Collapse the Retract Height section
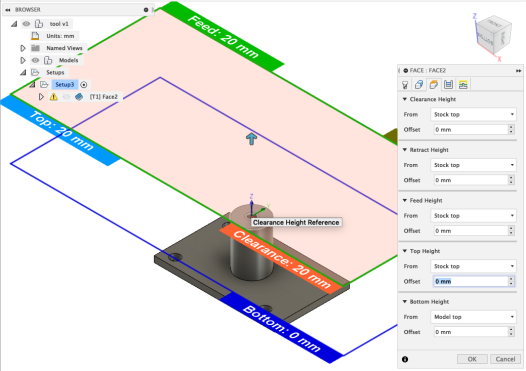 (405, 150)
